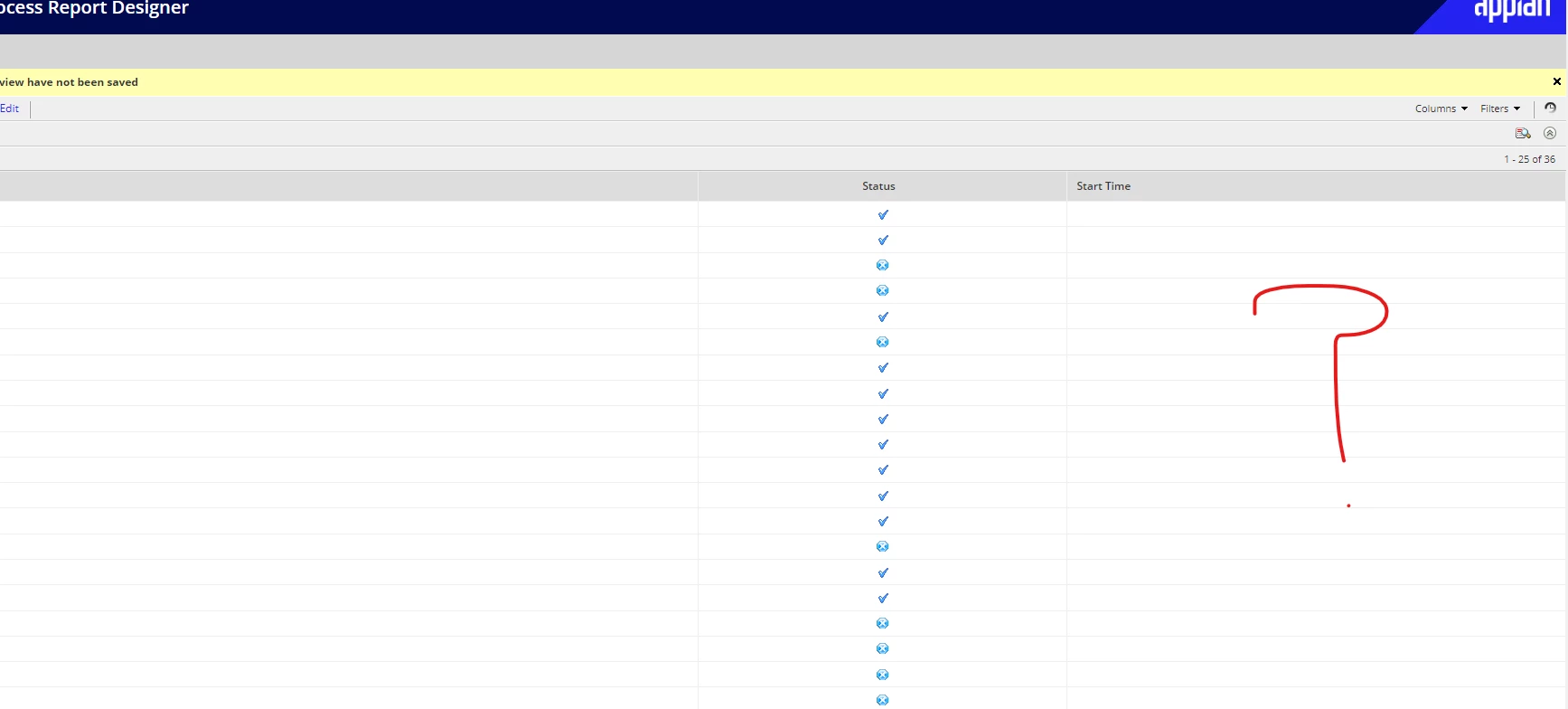Click the Appian logo

(1512, 10)
